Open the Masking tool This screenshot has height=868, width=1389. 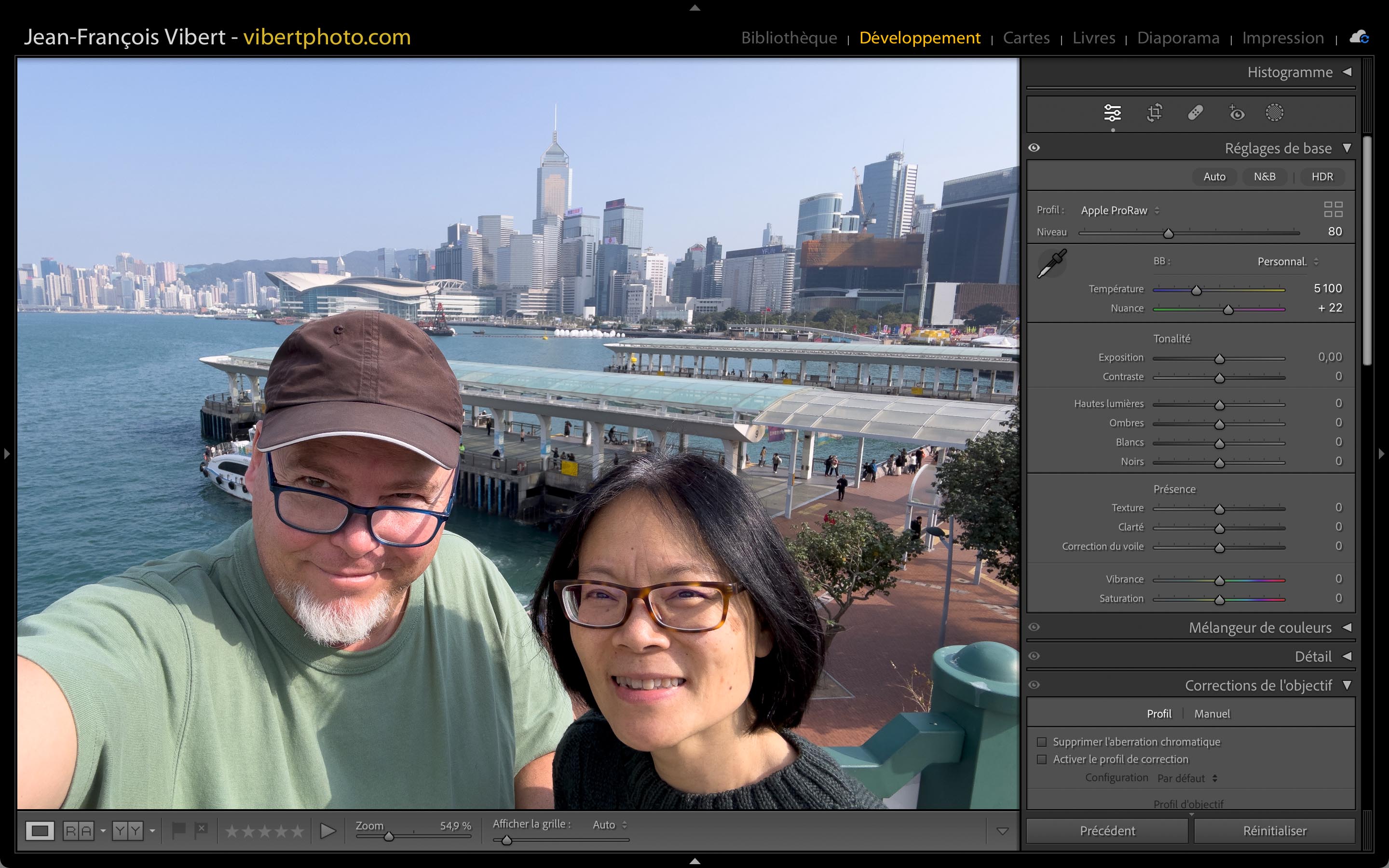1274,112
